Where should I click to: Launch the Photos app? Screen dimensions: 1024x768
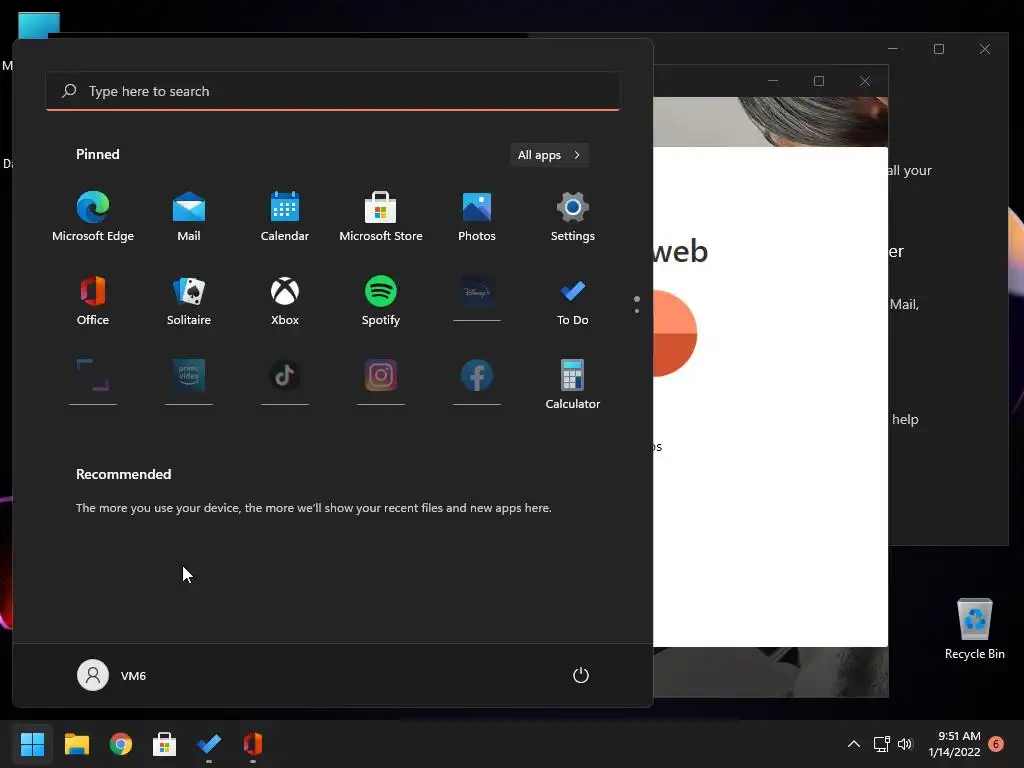pyautogui.click(x=477, y=217)
